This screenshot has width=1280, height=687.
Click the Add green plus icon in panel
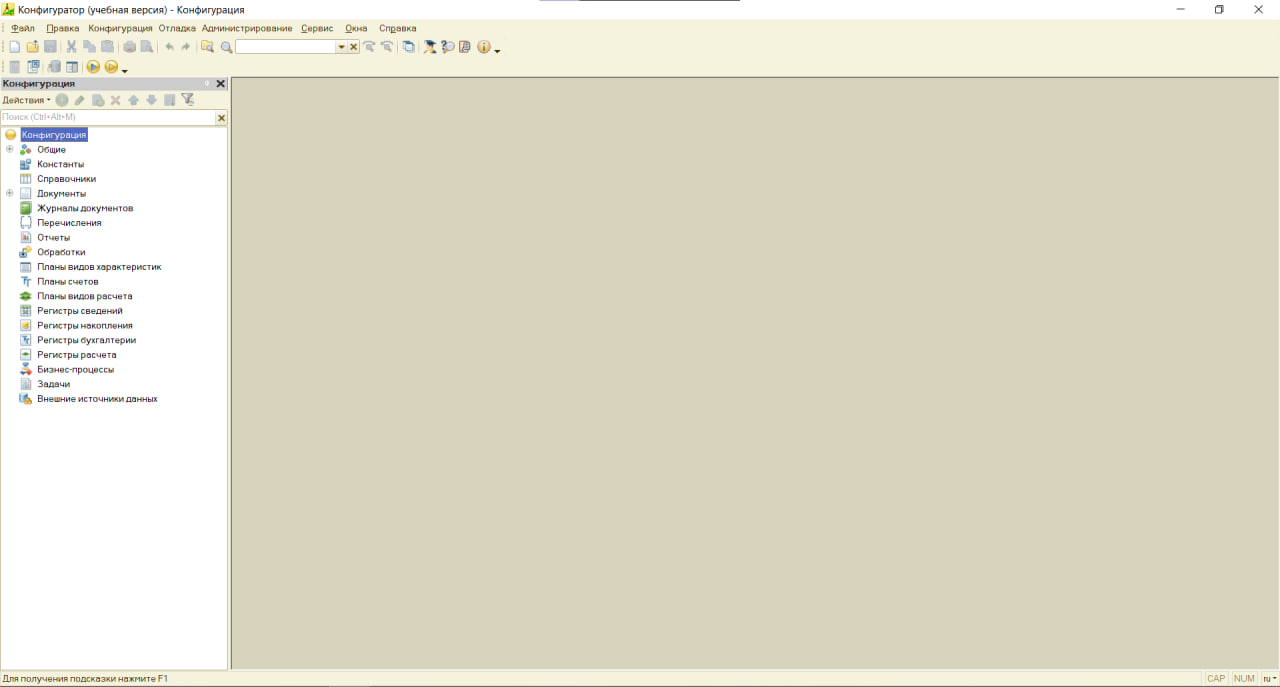(62, 100)
